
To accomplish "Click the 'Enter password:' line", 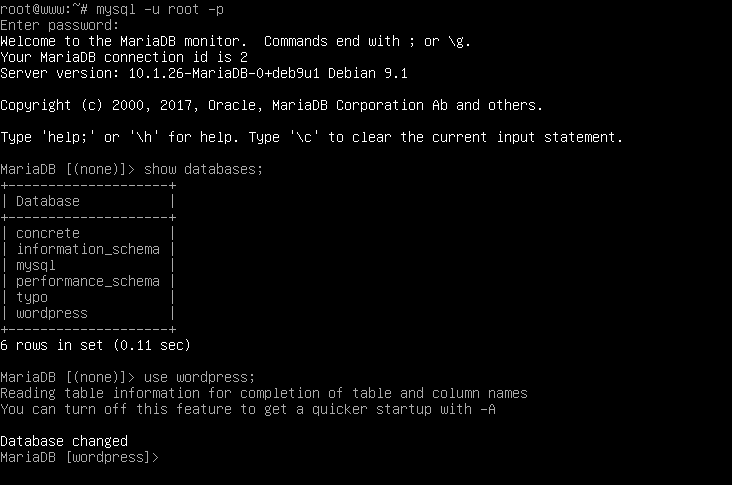I will click(x=59, y=25).
